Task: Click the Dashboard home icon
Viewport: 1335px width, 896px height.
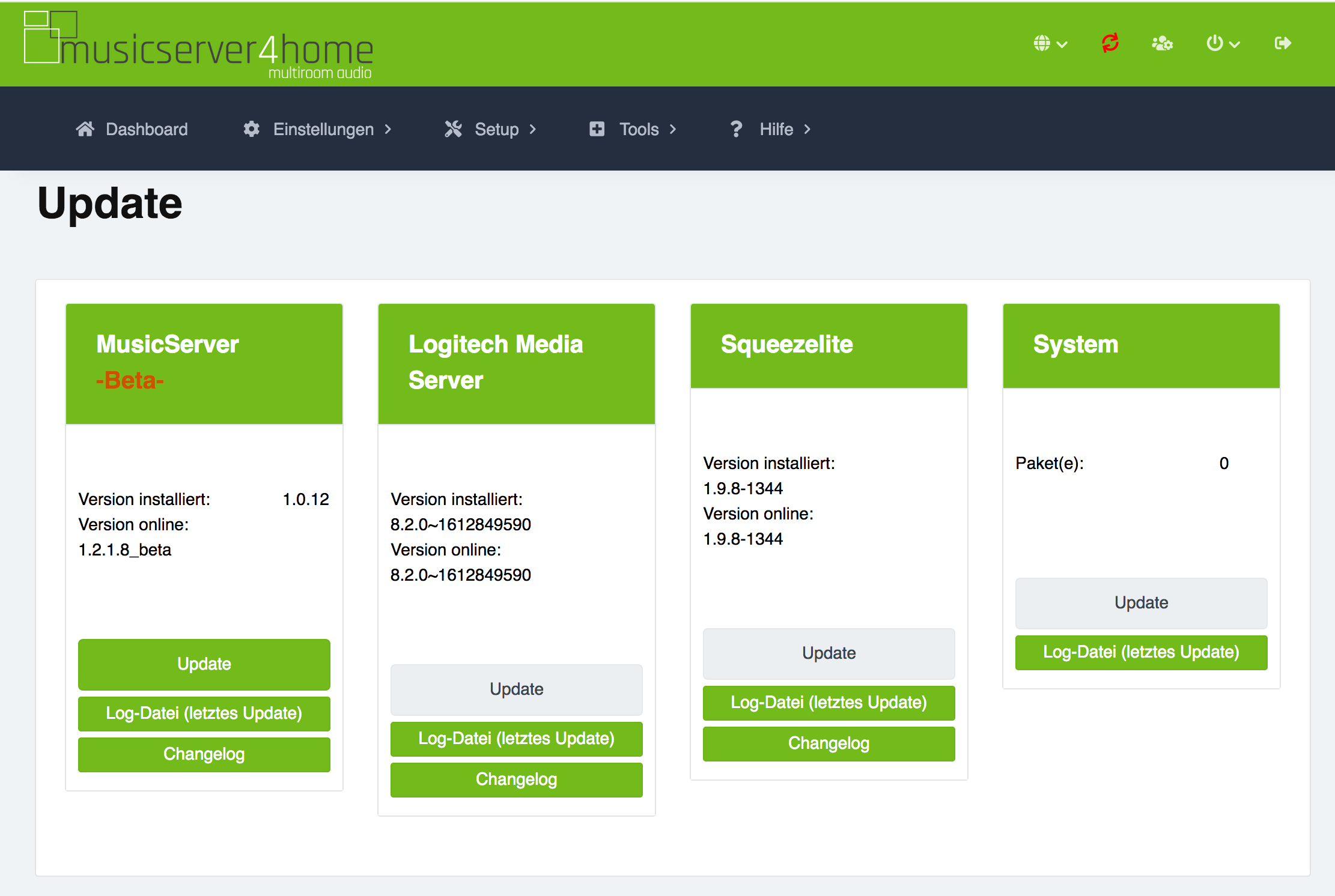Action: [x=85, y=129]
